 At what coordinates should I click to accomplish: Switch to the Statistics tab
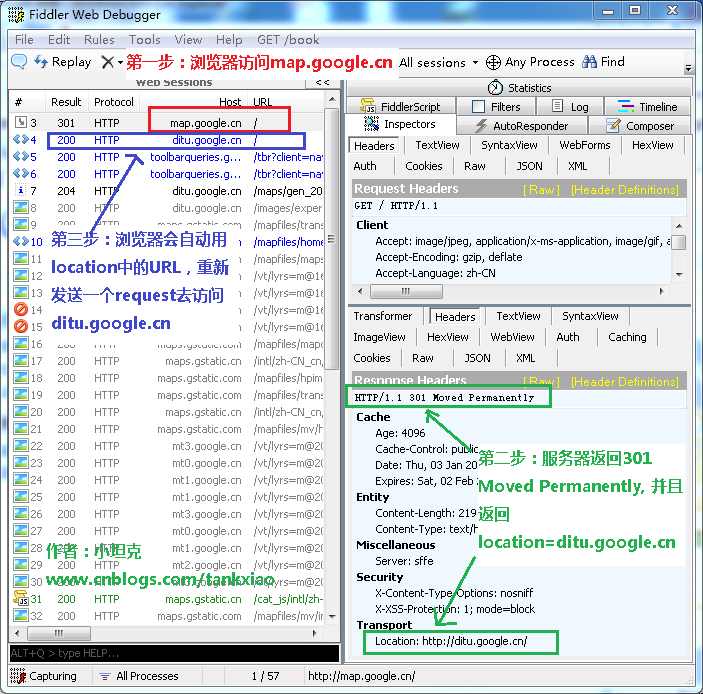point(519,87)
